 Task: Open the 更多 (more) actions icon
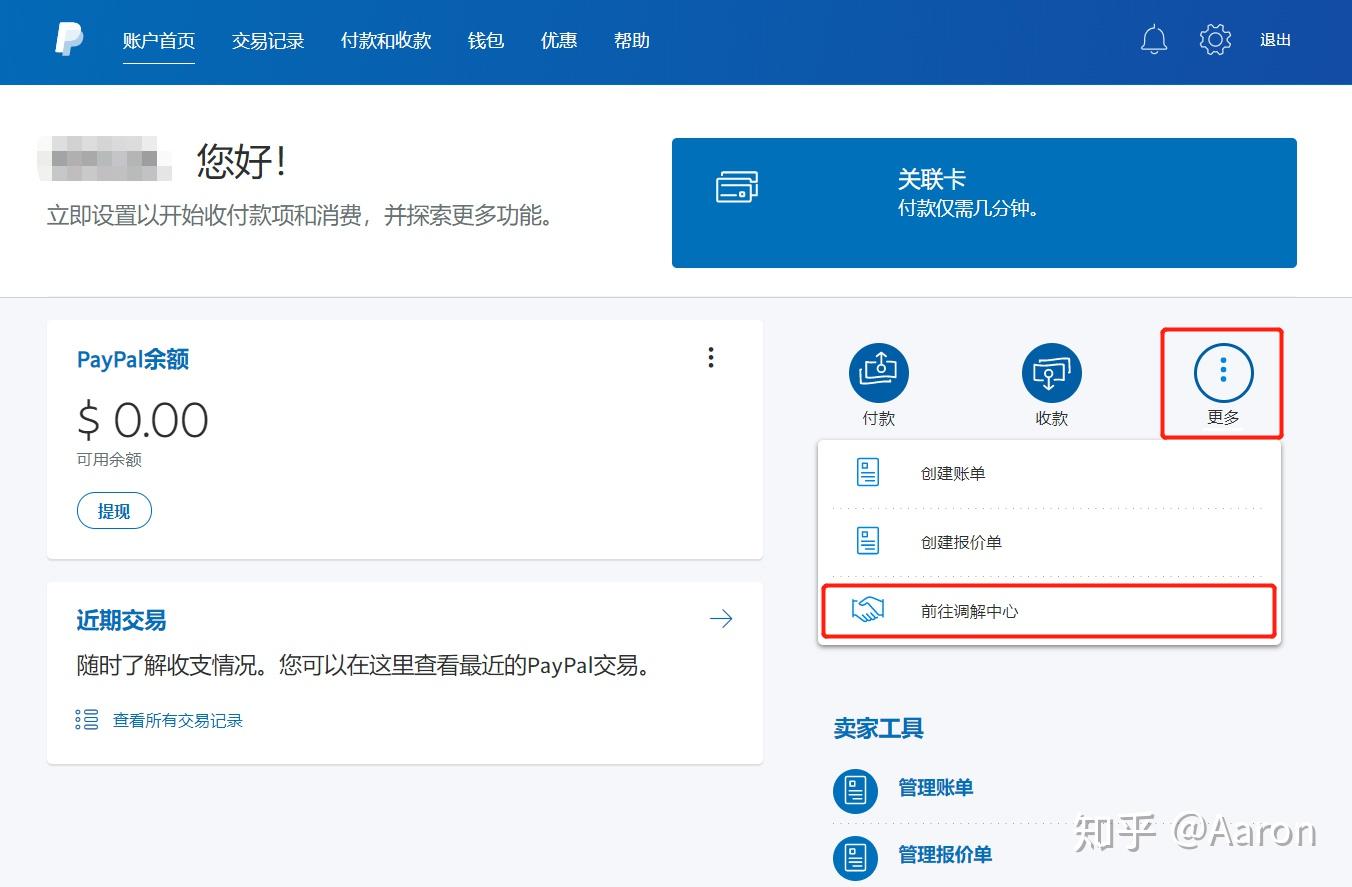[1222, 371]
